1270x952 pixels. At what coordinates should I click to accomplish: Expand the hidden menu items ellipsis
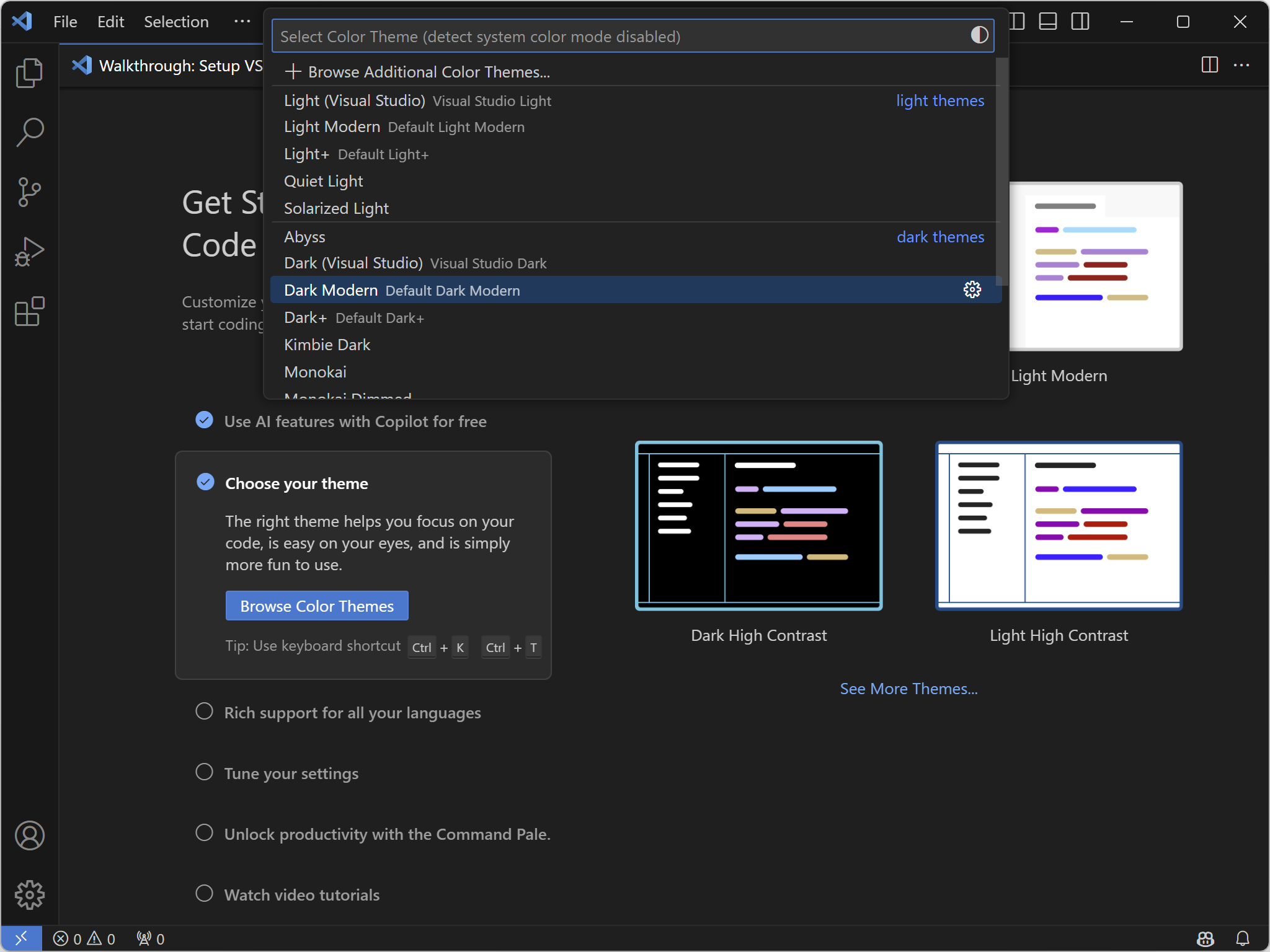242,22
